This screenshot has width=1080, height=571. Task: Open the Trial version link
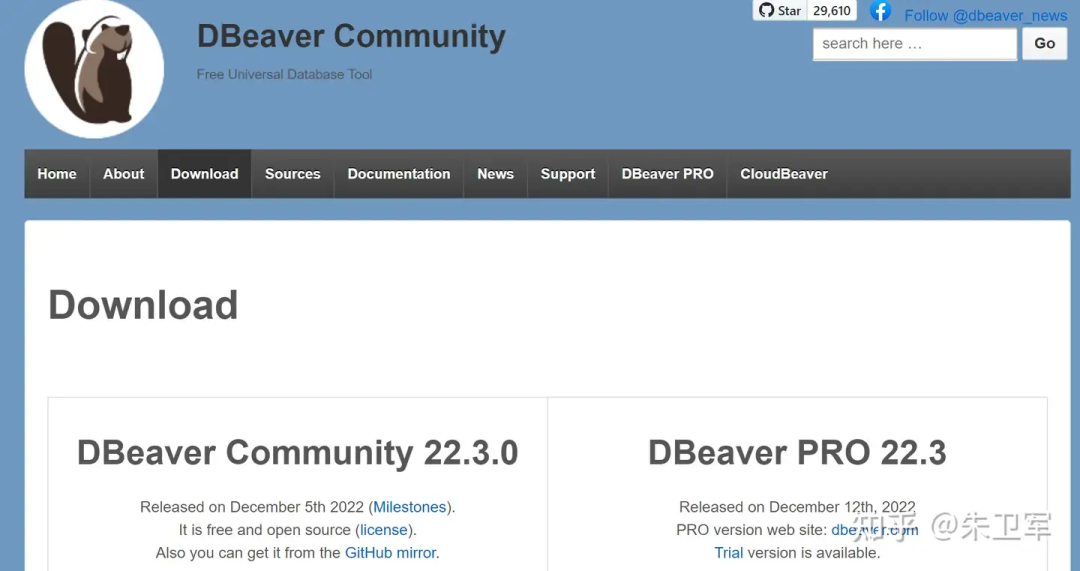(x=729, y=552)
